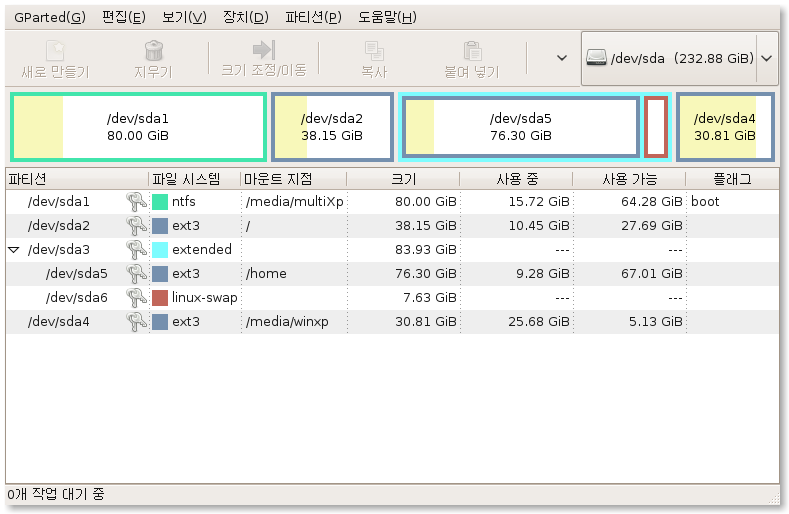Select the /dev/sda3 row in partition list

pos(392,250)
